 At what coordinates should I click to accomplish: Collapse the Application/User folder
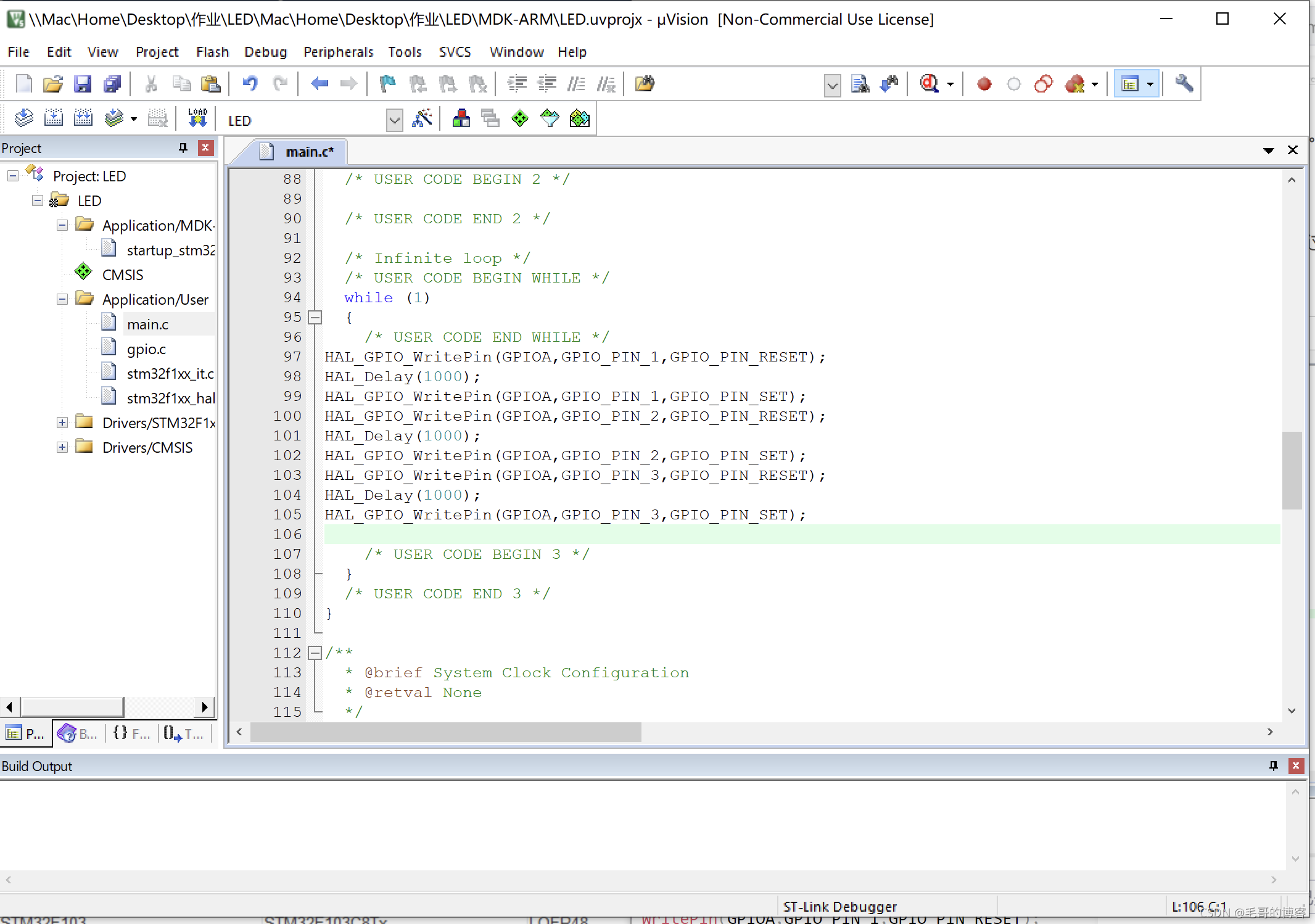(x=62, y=299)
